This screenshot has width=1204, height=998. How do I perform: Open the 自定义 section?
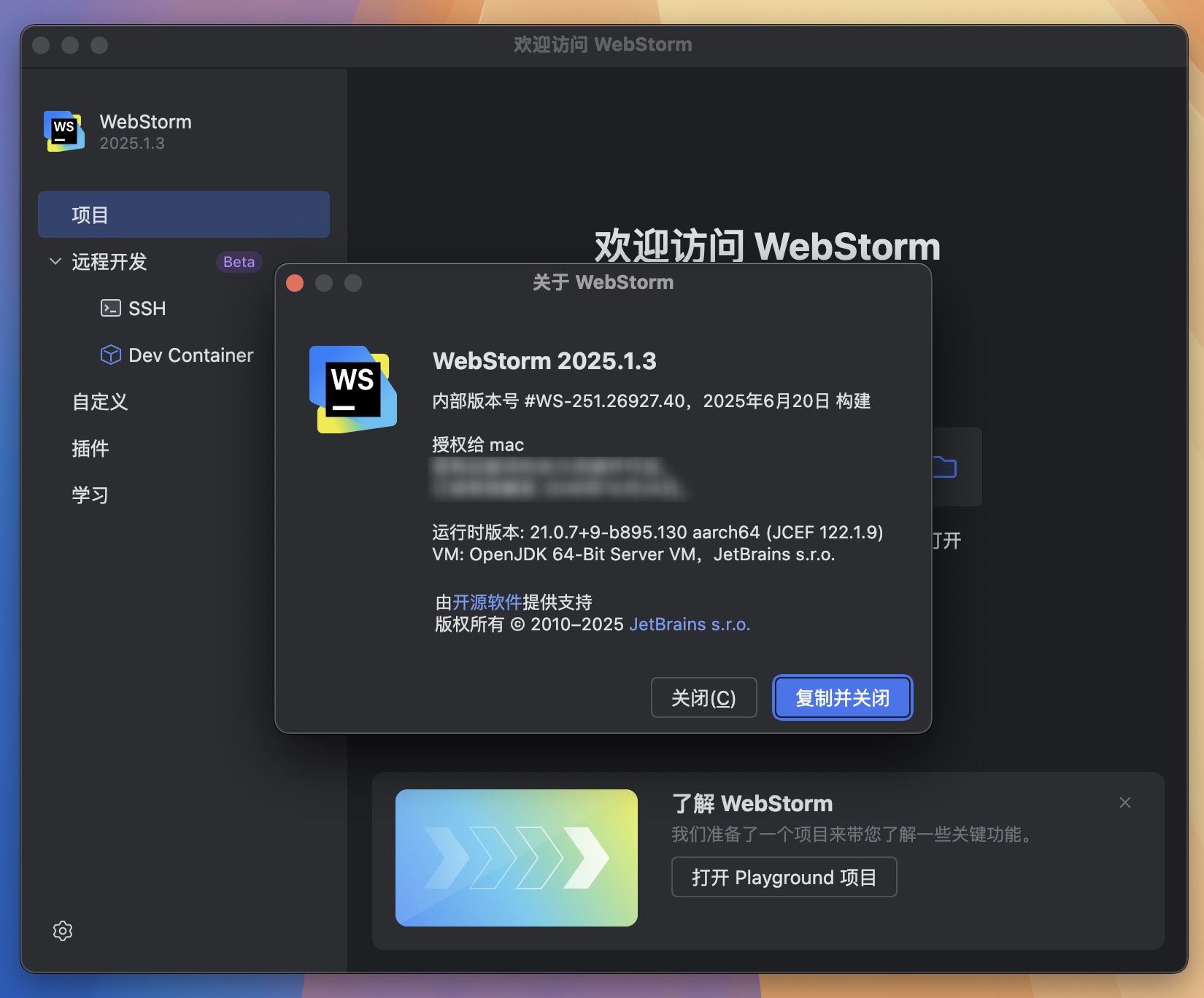point(99,401)
